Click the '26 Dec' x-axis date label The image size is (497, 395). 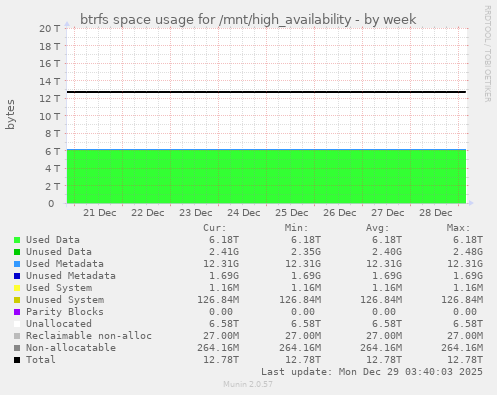340,213
